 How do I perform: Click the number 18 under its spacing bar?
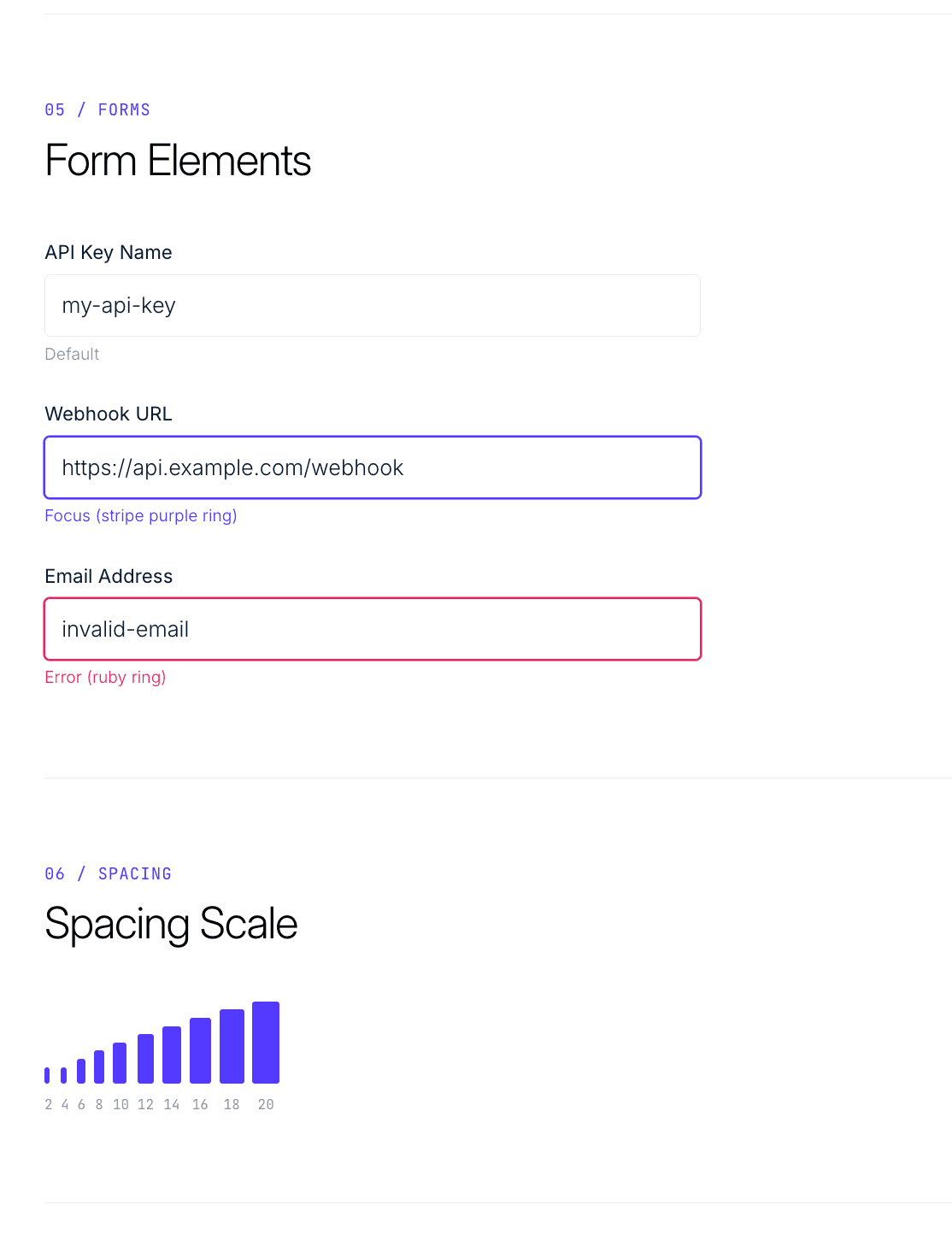coord(231,1104)
